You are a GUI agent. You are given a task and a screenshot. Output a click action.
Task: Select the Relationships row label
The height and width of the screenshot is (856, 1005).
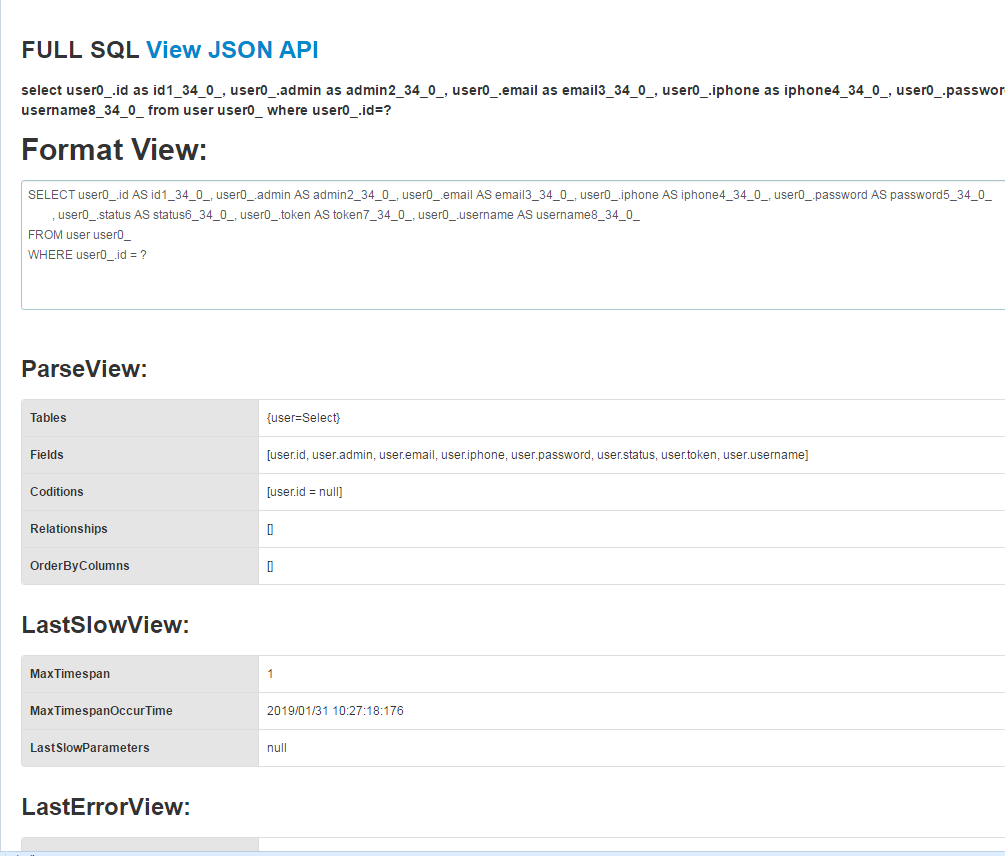69,529
